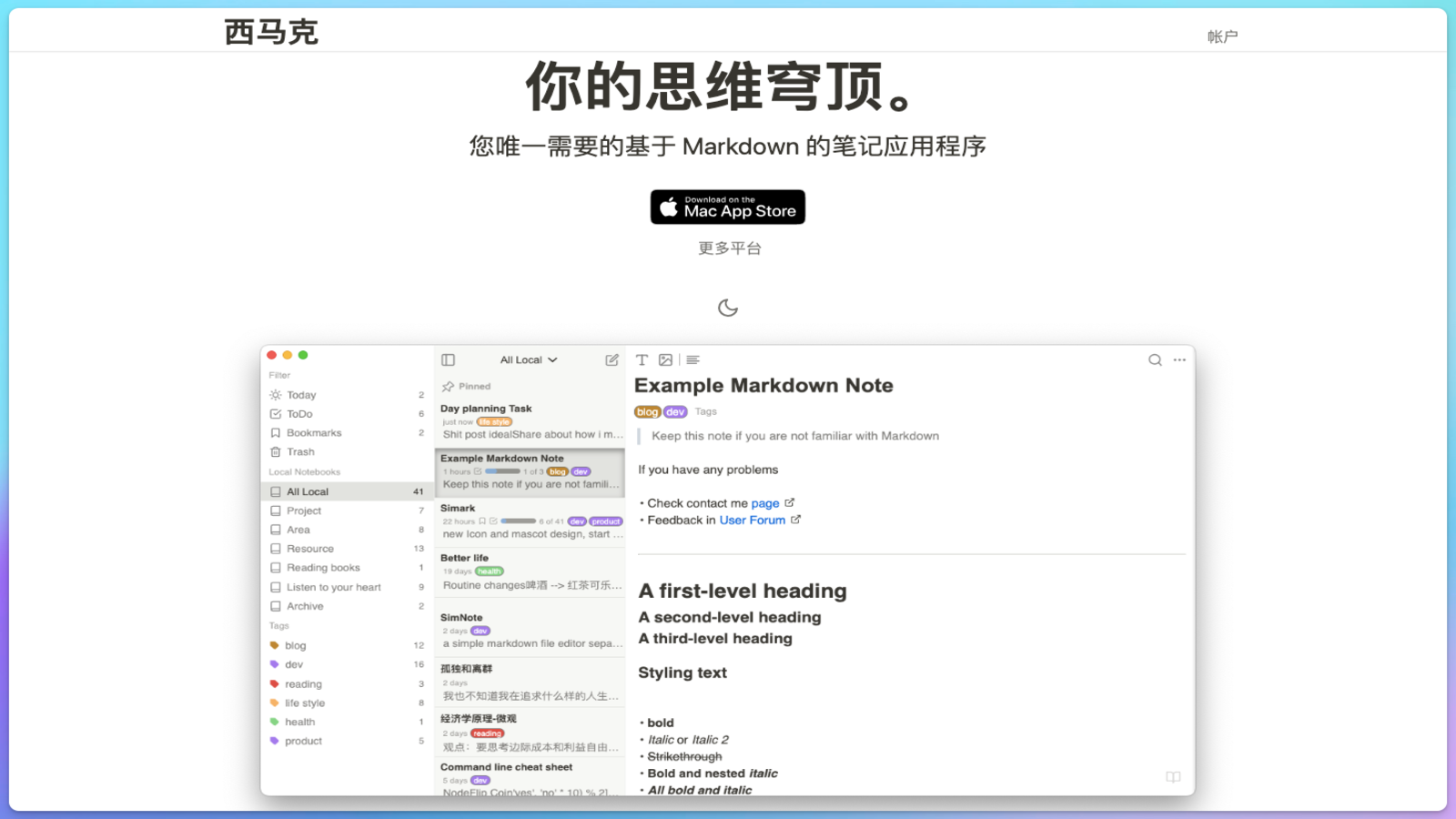Open search with the magnifier icon
Image resolution: width=1456 pixels, height=819 pixels.
(x=1154, y=359)
